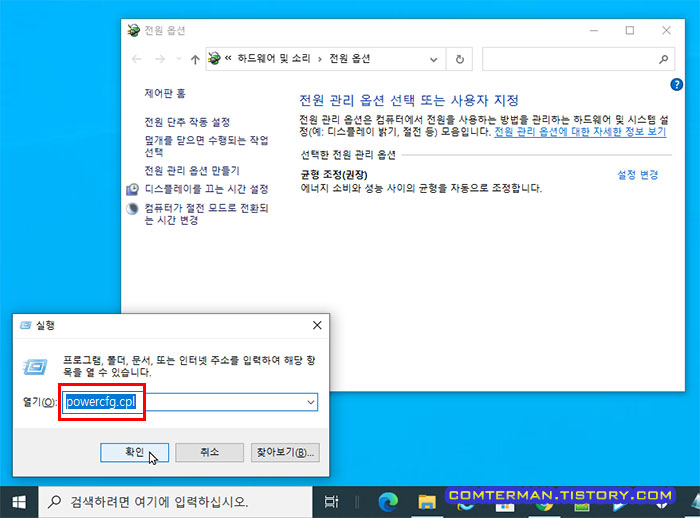Open 덮개를 닫으면 수행되는 작업 선택
700x518 pixels.
click(206, 146)
